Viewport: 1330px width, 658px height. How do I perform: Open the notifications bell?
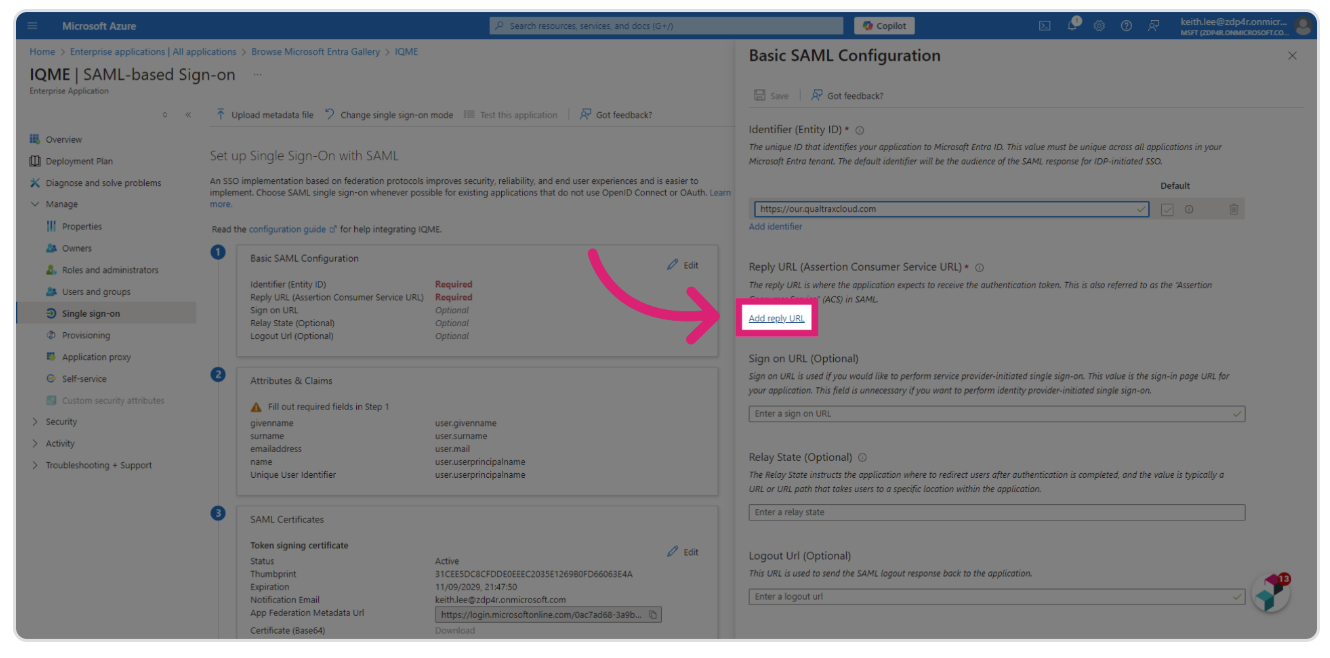coord(1072,25)
